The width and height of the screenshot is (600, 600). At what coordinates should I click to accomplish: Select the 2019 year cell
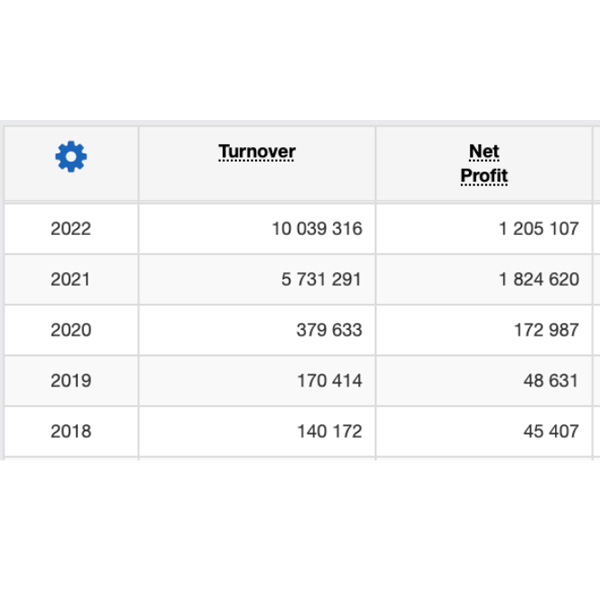click(70, 381)
